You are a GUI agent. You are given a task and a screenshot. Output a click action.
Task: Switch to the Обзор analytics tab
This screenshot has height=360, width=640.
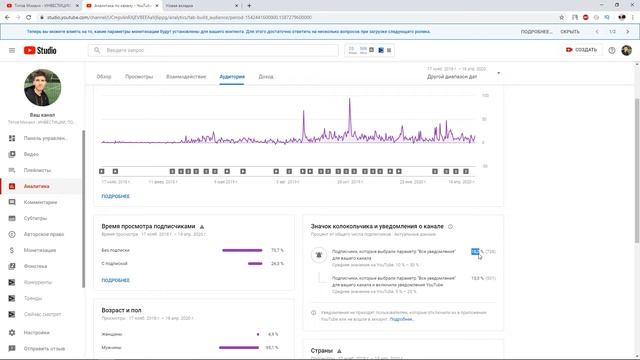point(104,77)
